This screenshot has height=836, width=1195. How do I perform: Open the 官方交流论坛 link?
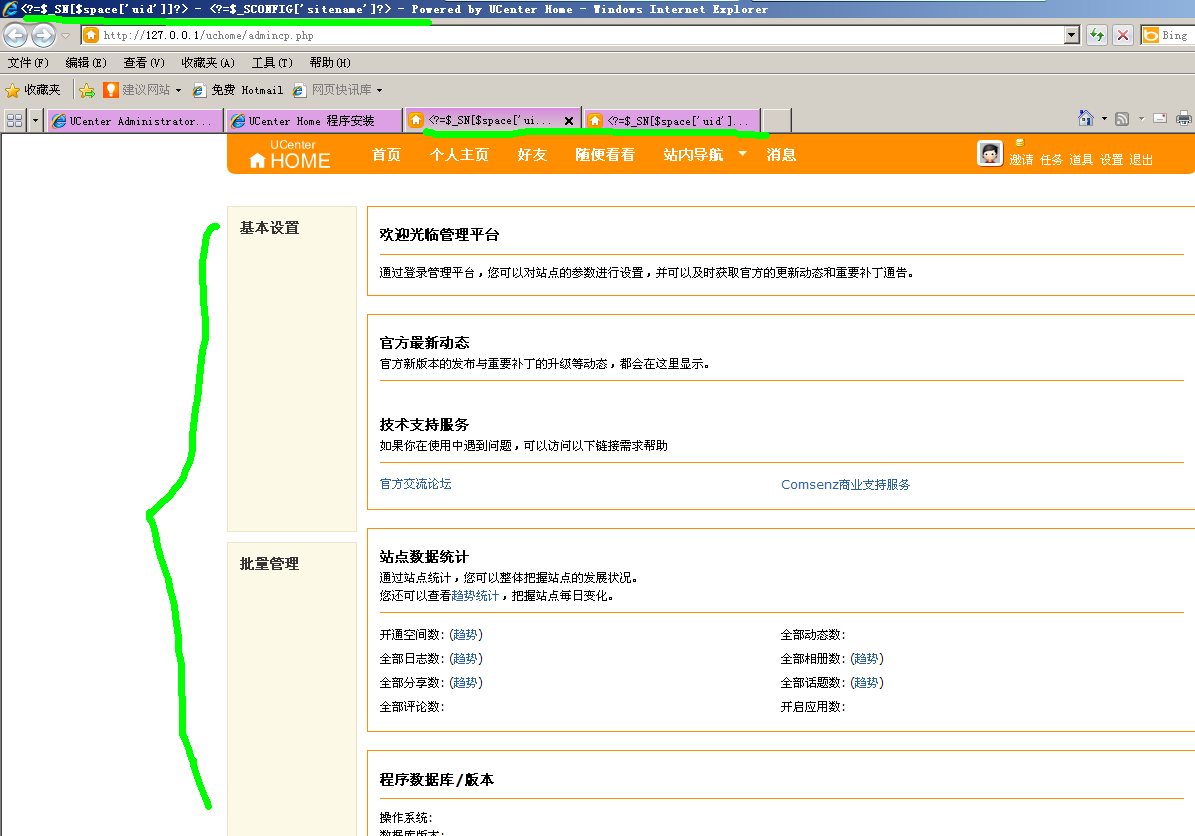tap(415, 484)
